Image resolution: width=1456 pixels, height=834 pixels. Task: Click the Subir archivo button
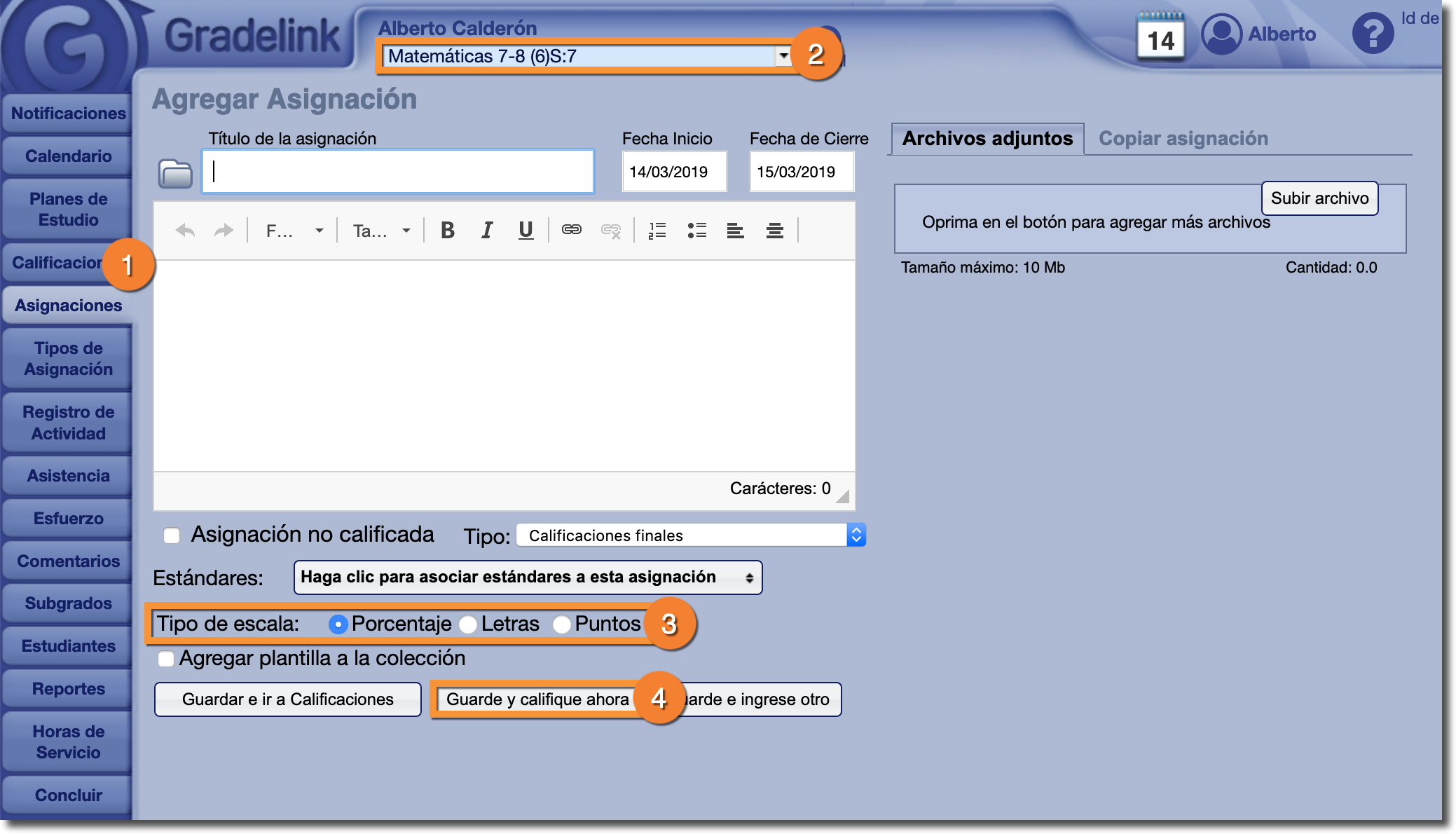(1319, 198)
